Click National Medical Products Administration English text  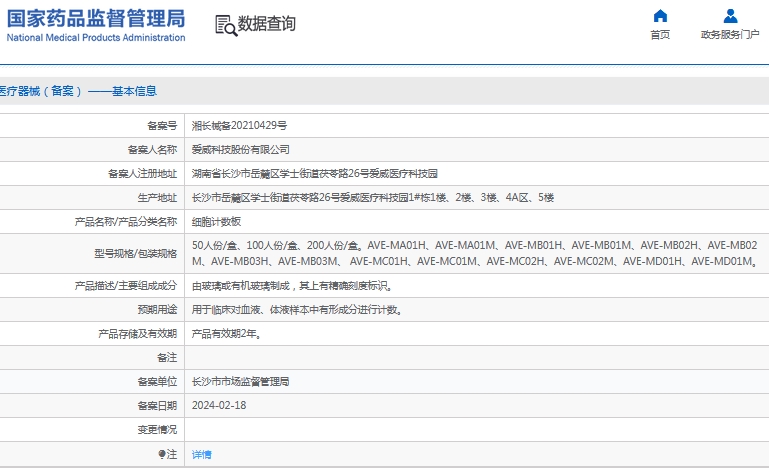[x=96, y=38]
